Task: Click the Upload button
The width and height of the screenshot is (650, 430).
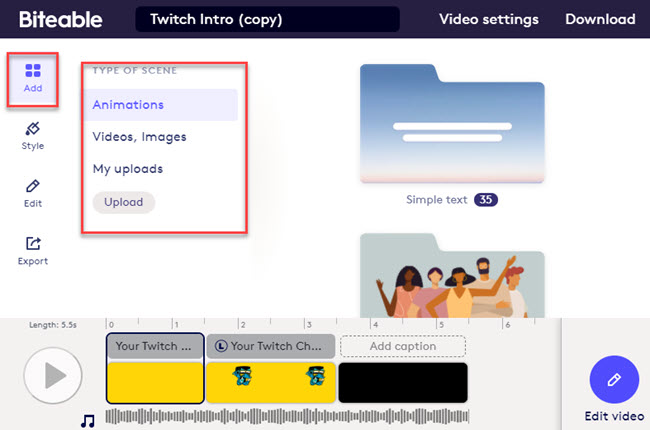Action: coord(124,202)
